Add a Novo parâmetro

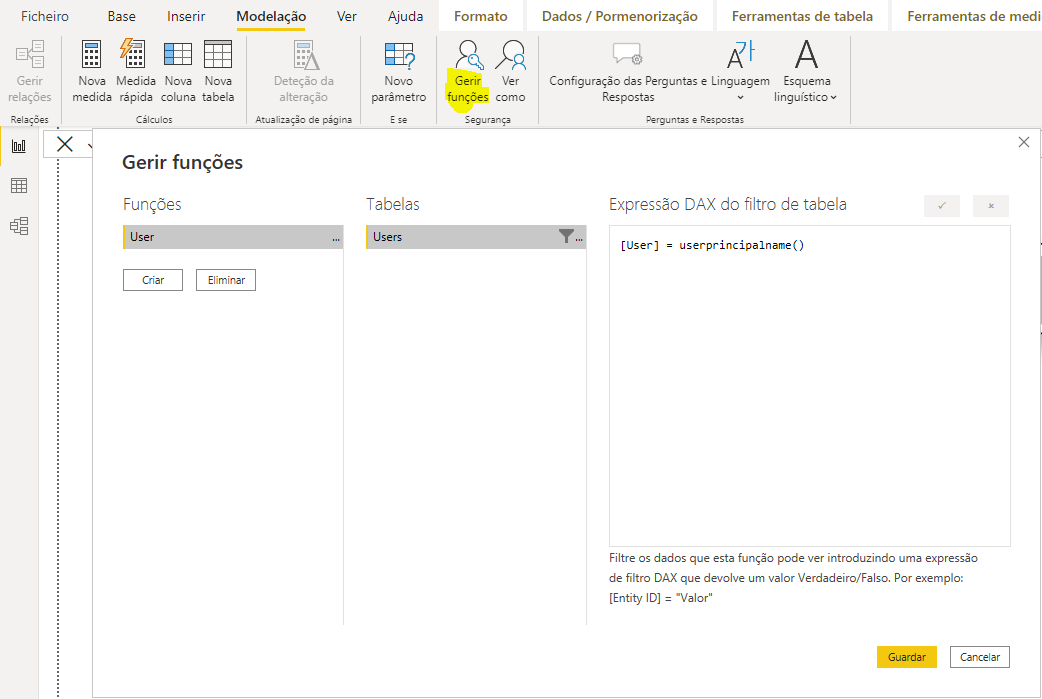pos(399,72)
